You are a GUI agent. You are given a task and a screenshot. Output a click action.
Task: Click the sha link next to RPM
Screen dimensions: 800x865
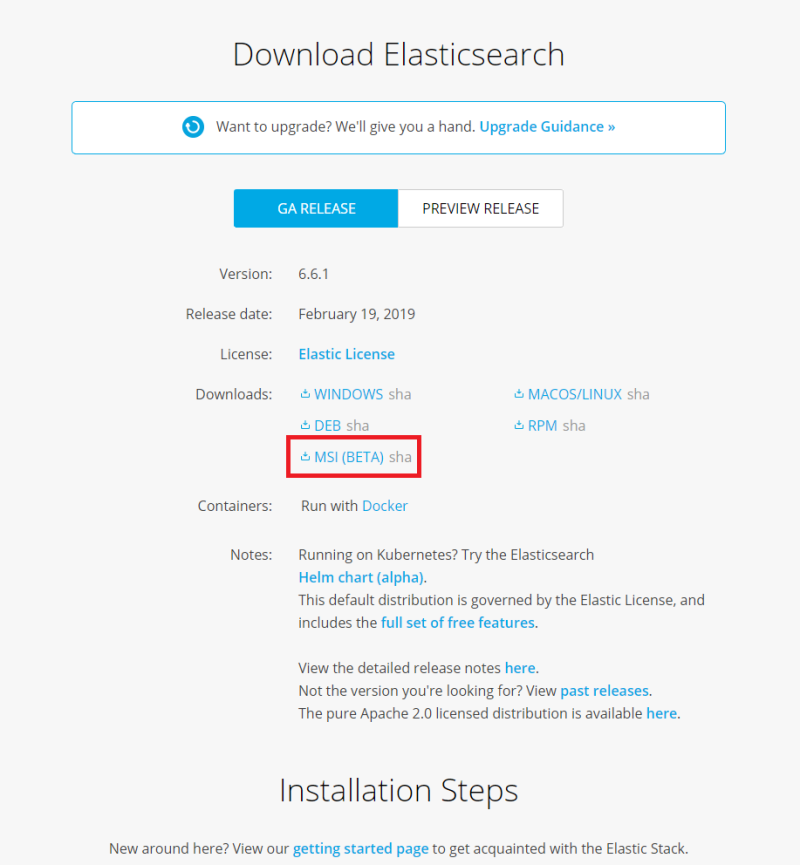coord(573,425)
